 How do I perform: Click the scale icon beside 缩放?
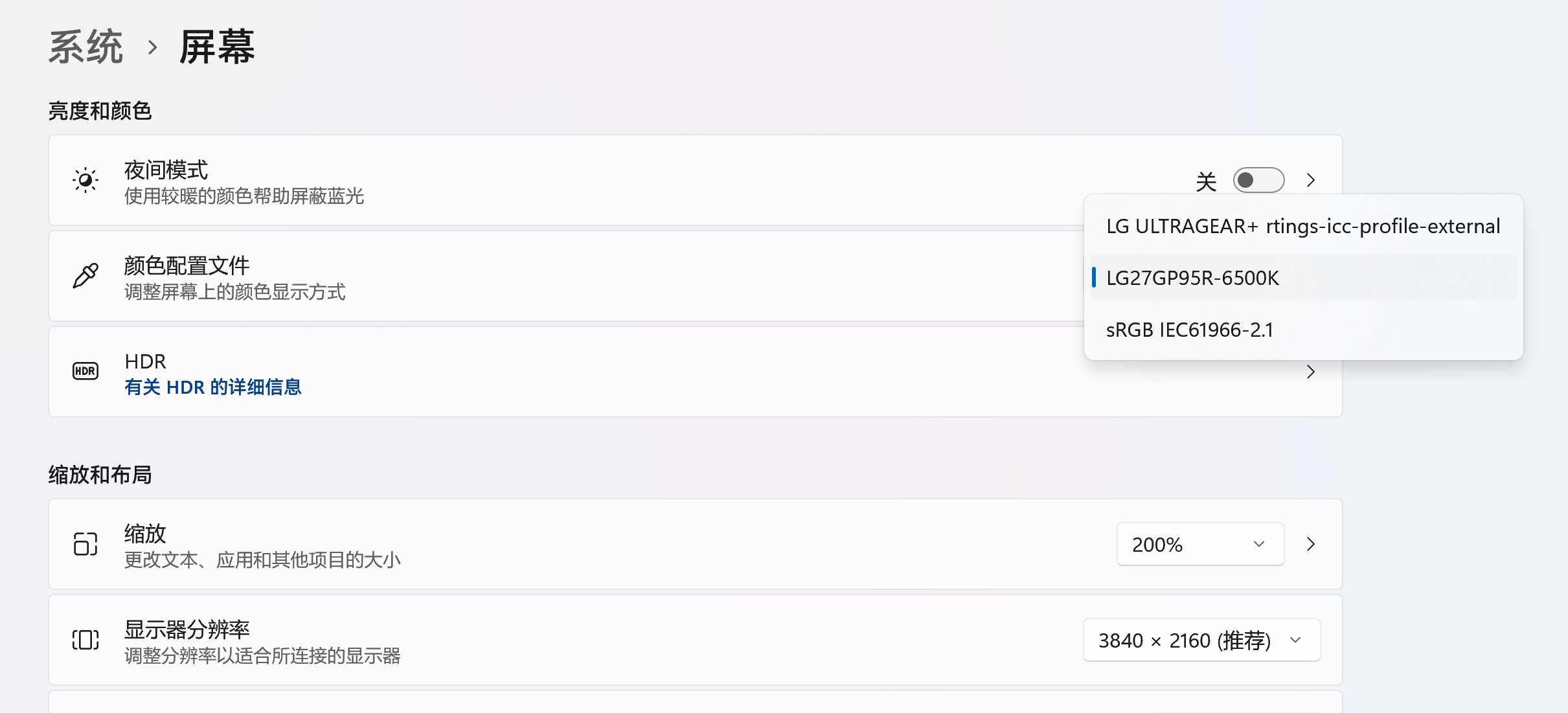pyautogui.click(x=85, y=544)
